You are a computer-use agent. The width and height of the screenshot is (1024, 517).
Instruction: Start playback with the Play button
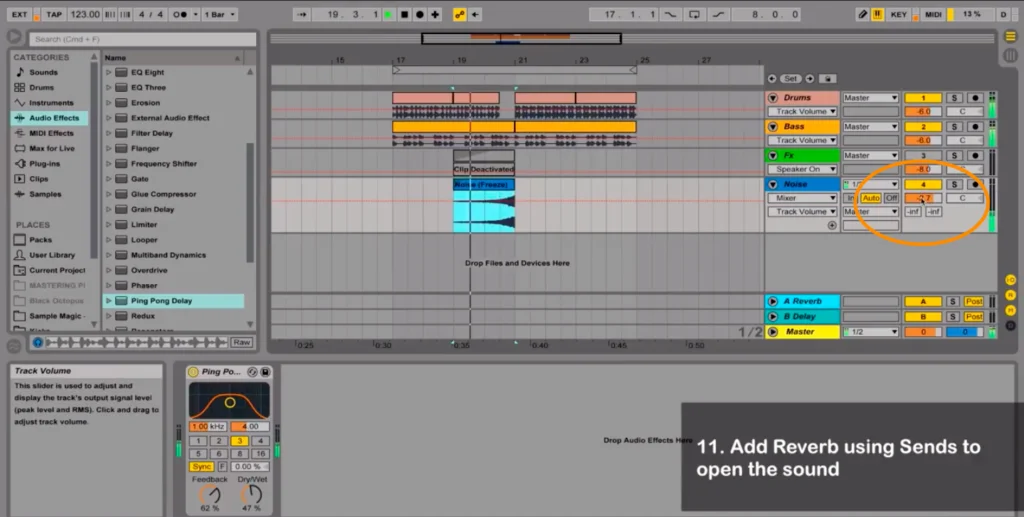click(389, 14)
